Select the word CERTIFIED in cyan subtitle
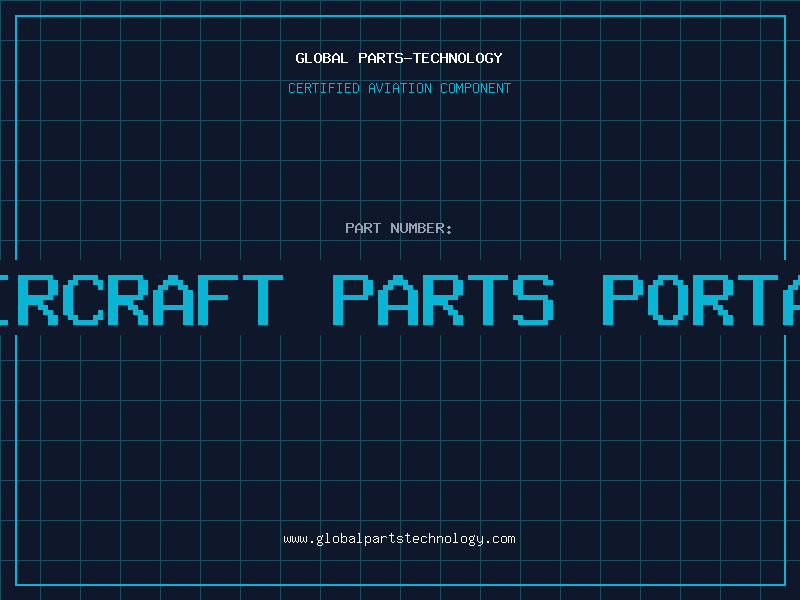Image resolution: width=800 pixels, height=600 pixels. [324, 88]
